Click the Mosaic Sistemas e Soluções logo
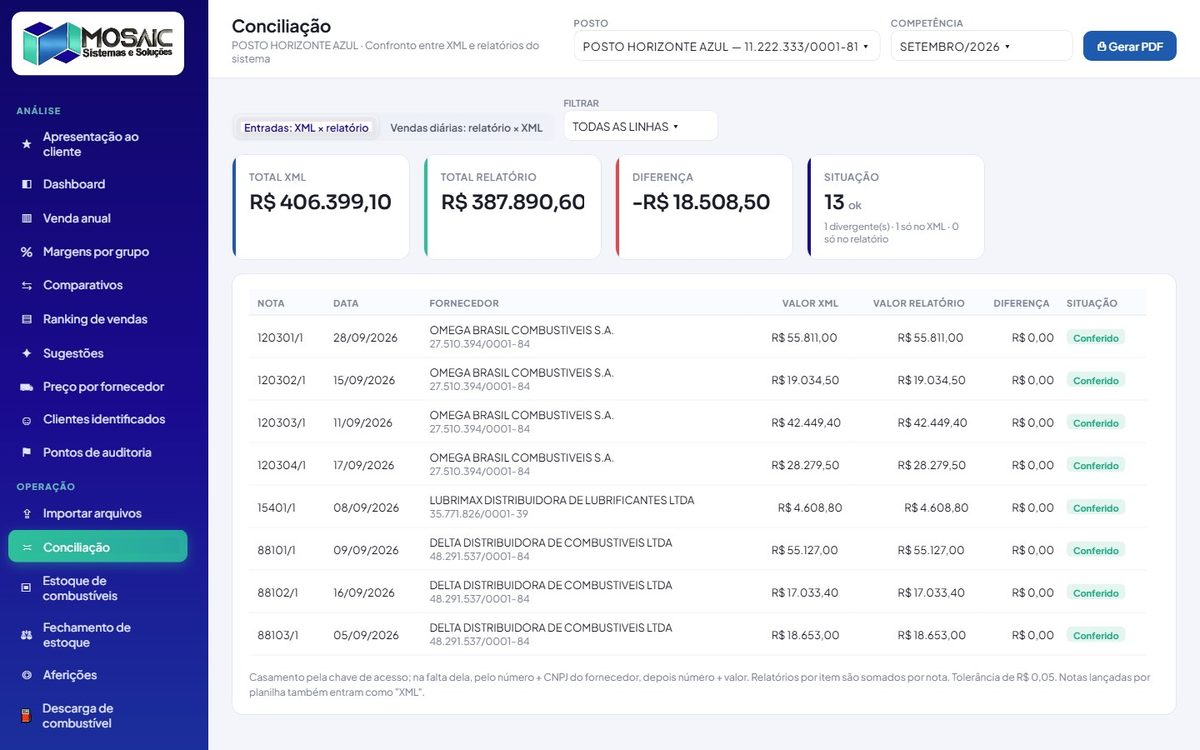The height and width of the screenshot is (750, 1200). point(98,43)
